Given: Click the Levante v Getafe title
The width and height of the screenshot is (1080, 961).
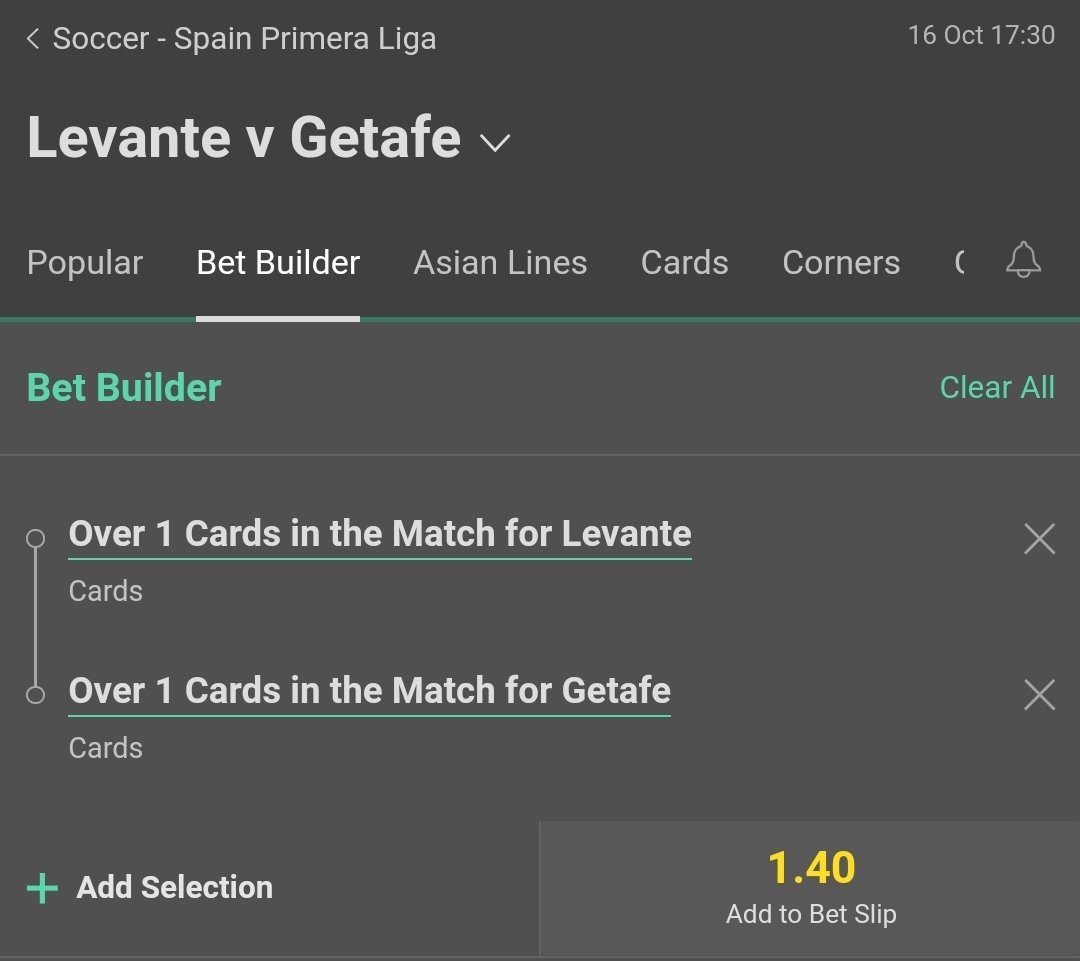Looking at the screenshot, I should (x=243, y=138).
